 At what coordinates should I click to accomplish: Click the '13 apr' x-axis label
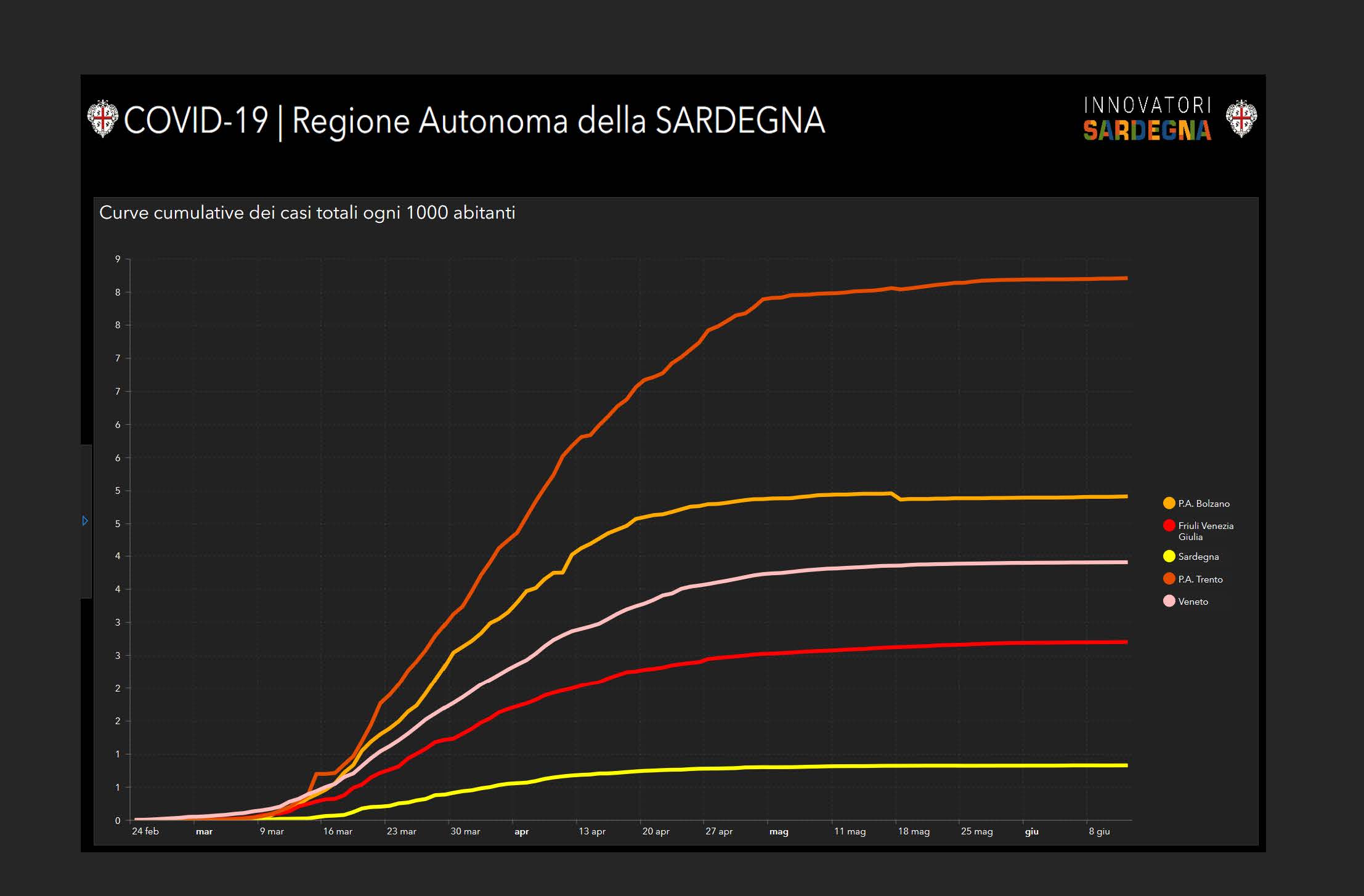pyautogui.click(x=591, y=831)
